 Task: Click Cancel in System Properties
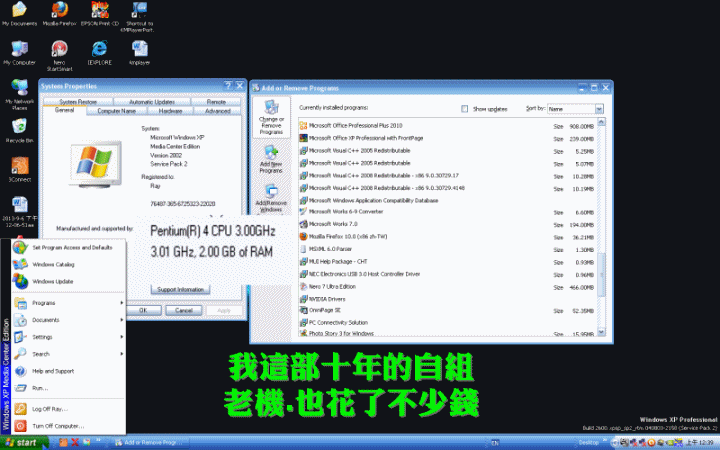pos(184,310)
